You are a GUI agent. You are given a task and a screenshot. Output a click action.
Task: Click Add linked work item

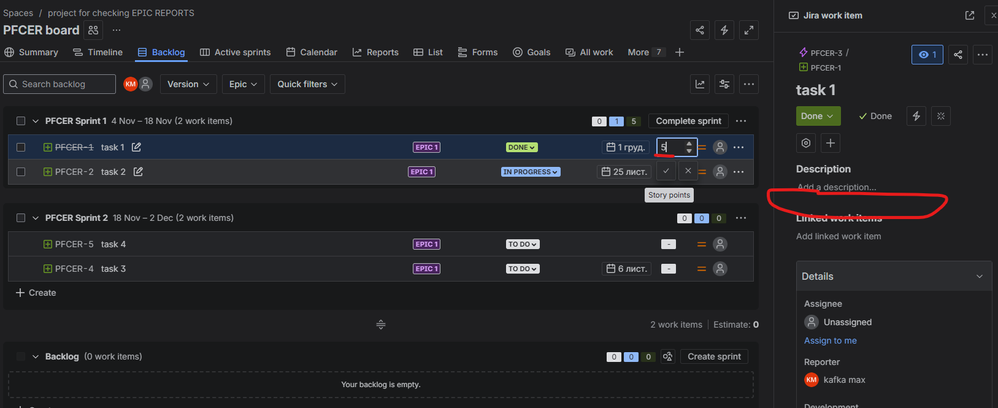click(x=839, y=236)
